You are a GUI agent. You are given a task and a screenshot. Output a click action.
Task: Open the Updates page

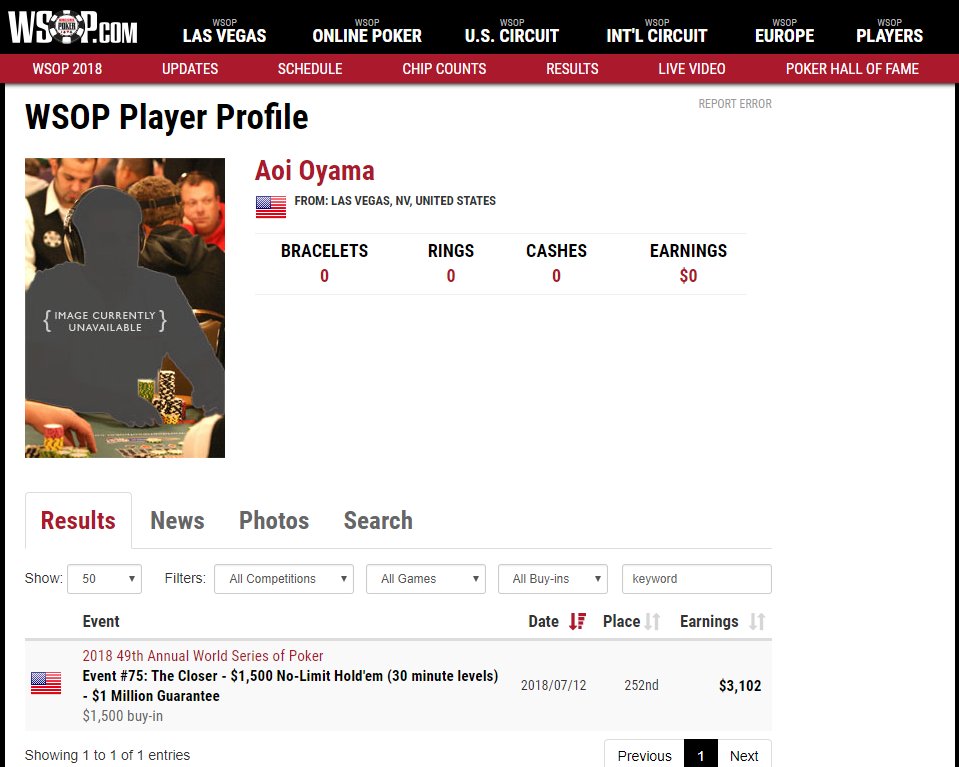point(190,69)
